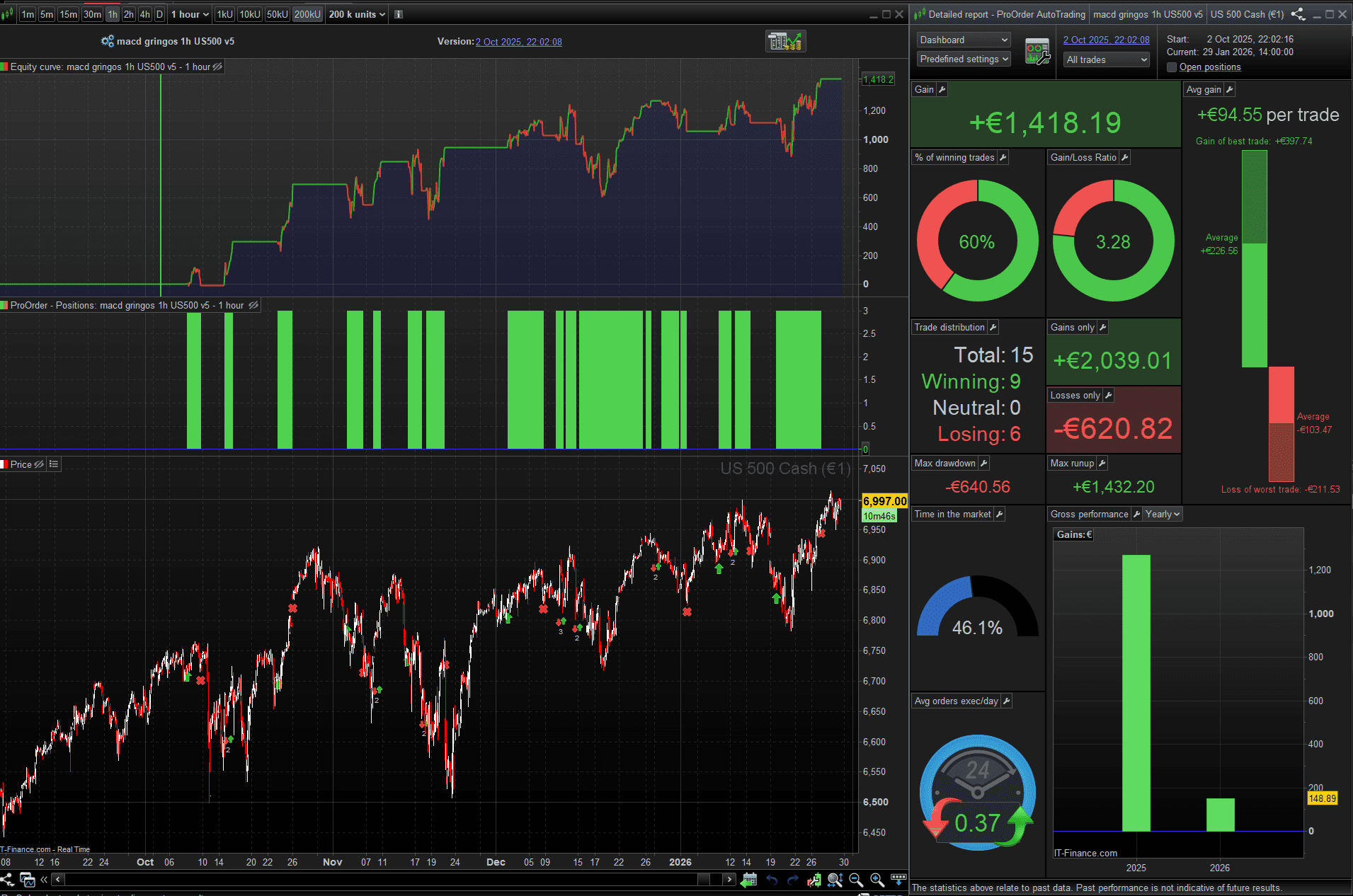
Task: Click the double left chevron in the bottom toolbar
Action: click(44, 880)
